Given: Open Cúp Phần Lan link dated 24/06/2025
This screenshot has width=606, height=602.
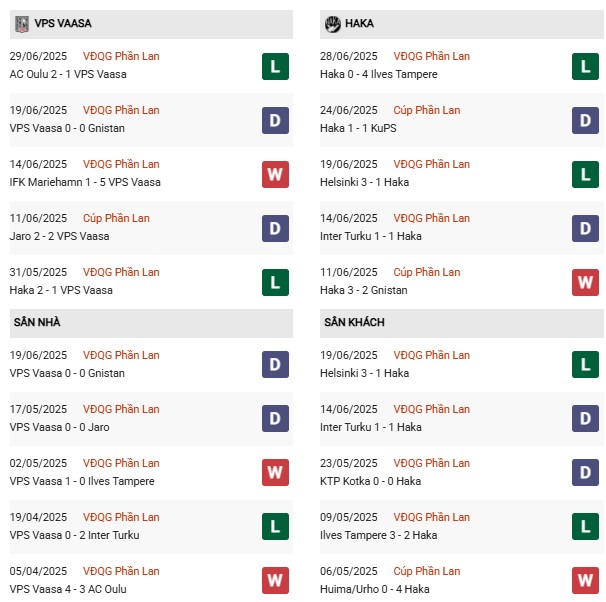Looking at the screenshot, I should point(427,111).
